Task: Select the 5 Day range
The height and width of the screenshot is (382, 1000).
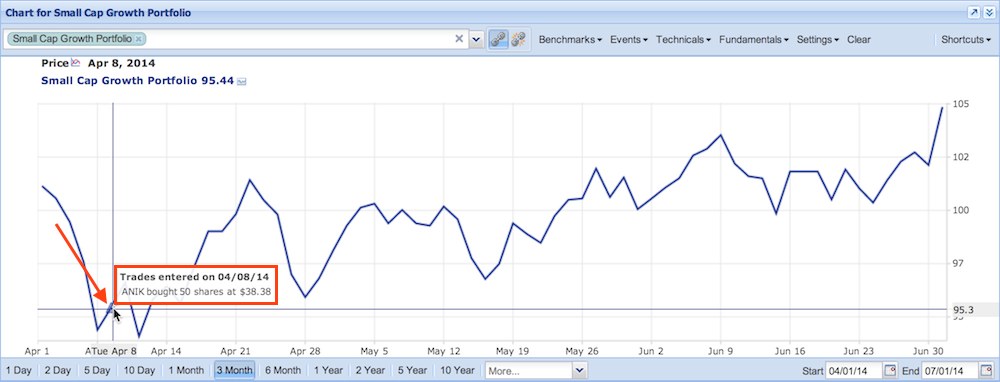Action: 97,370
